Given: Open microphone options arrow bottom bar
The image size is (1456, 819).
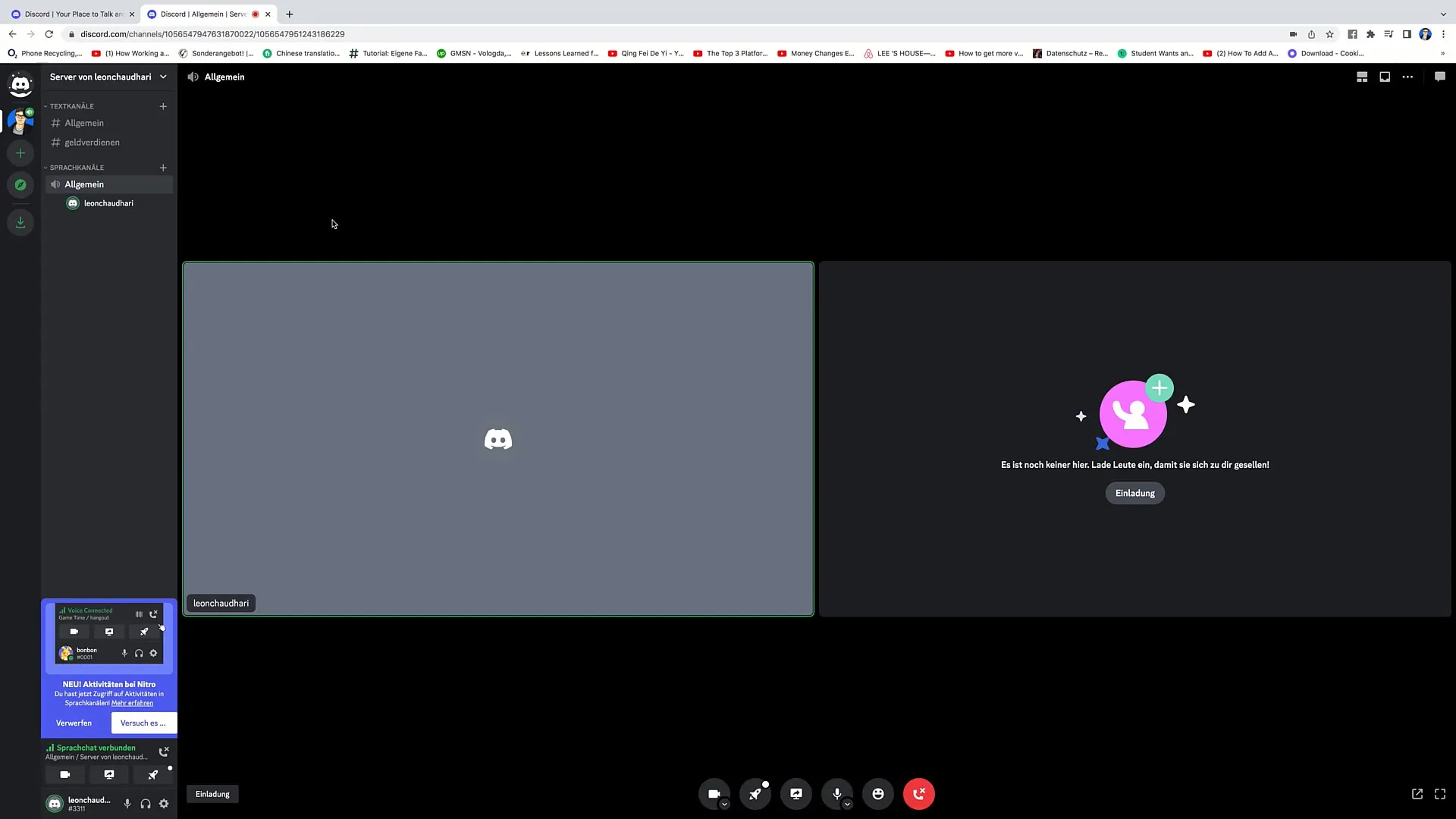Looking at the screenshot, I should [x=848, y=805].
